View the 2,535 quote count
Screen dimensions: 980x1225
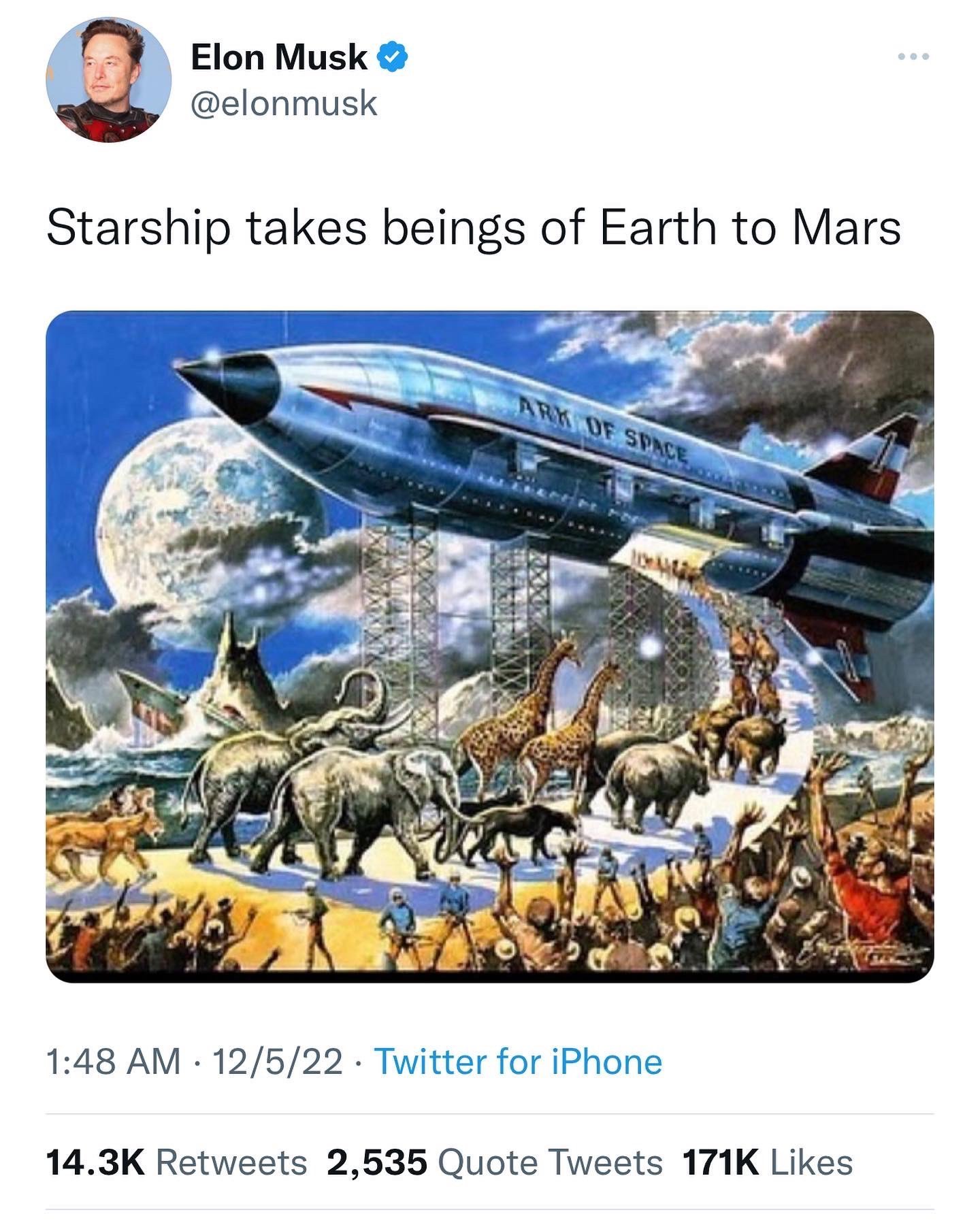click(x=377, y=1162)
